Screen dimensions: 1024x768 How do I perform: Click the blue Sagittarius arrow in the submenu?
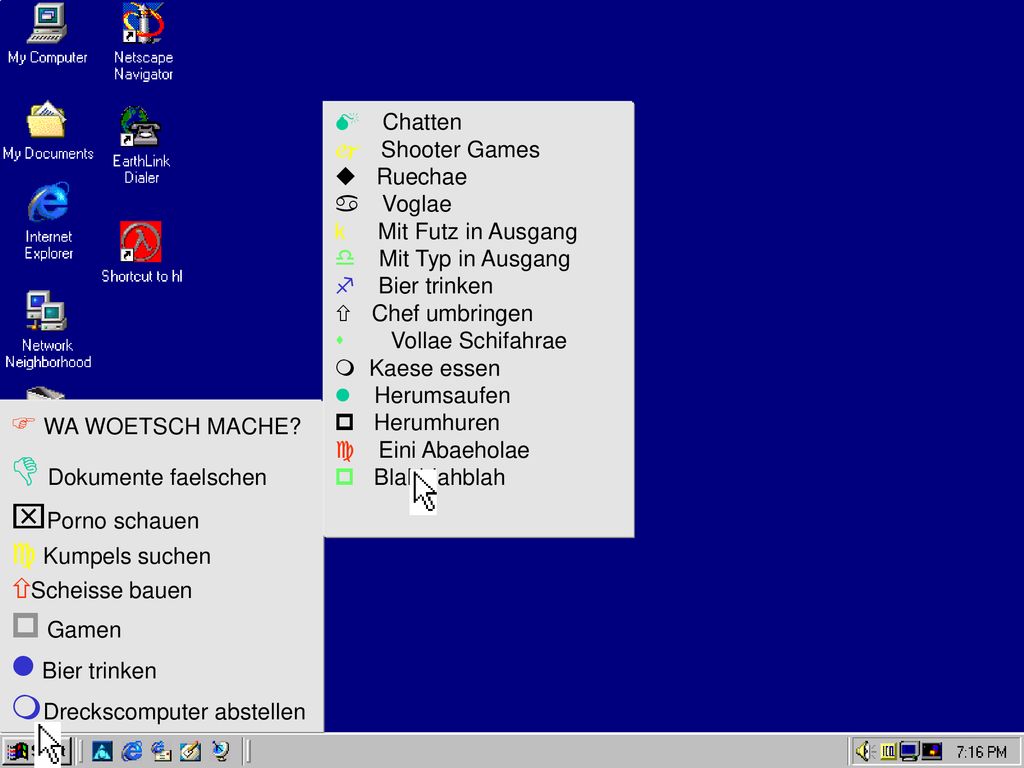(344, 285)
